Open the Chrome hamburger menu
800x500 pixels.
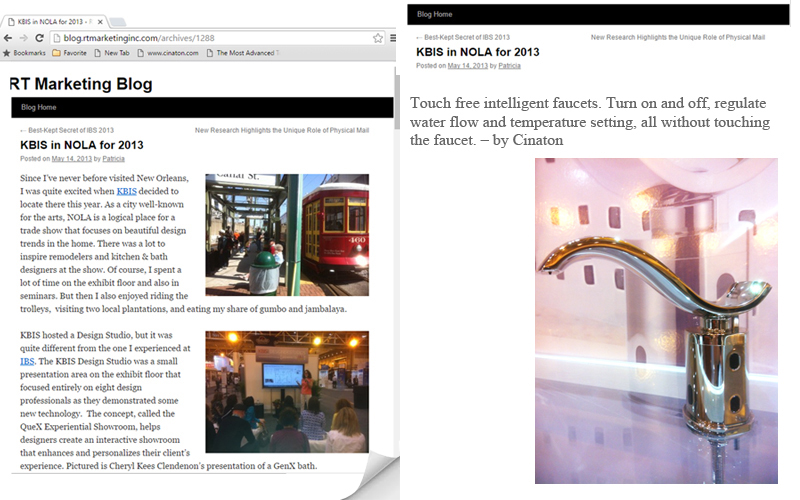pos(393,38)
